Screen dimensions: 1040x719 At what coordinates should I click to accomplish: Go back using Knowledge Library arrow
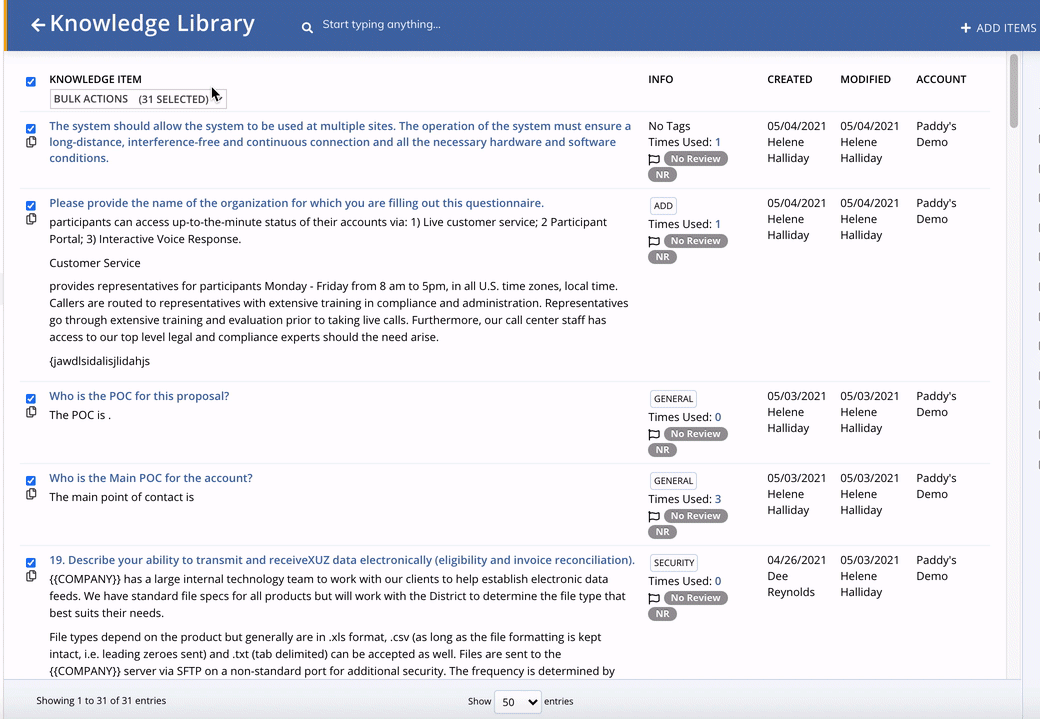pyautogui.click(x=38, y=25)
